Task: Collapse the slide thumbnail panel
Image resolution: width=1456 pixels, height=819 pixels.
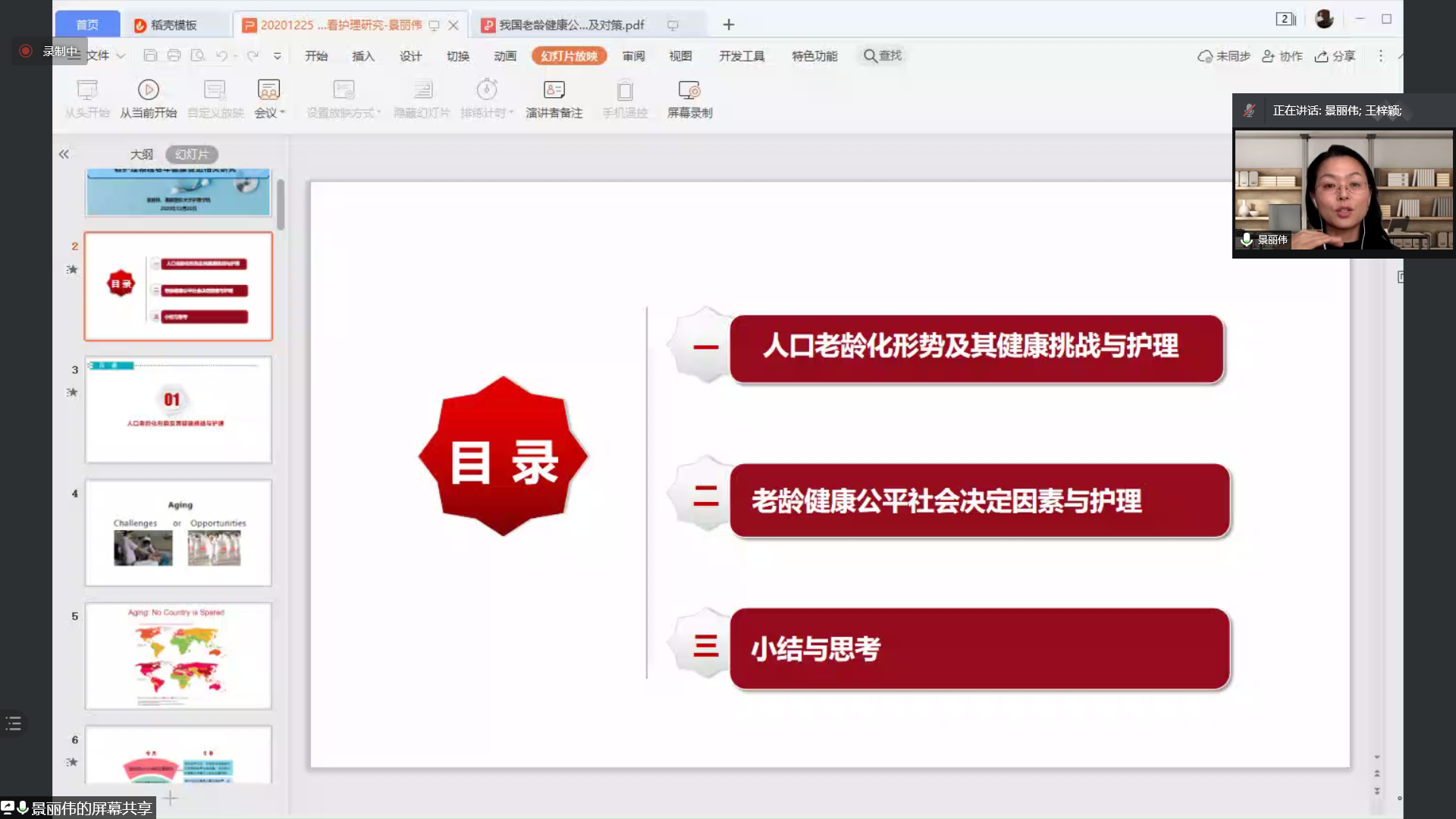Action: click(64, 154)
